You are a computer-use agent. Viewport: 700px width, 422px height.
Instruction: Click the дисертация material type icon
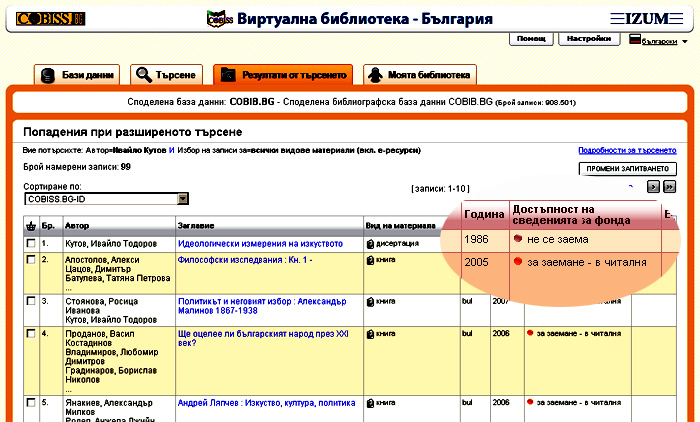point(370,244)
